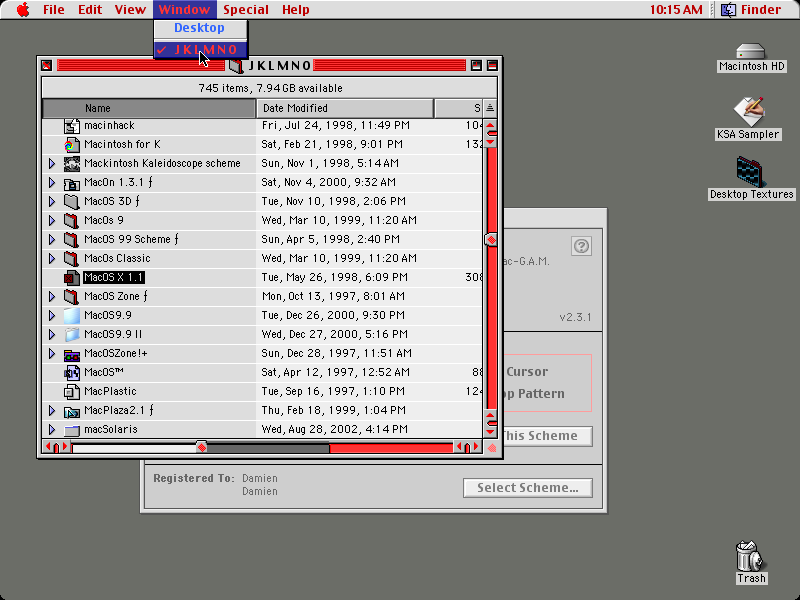Select the MacOS Zone folder icon
800x600 pixels.
point(71,296)
